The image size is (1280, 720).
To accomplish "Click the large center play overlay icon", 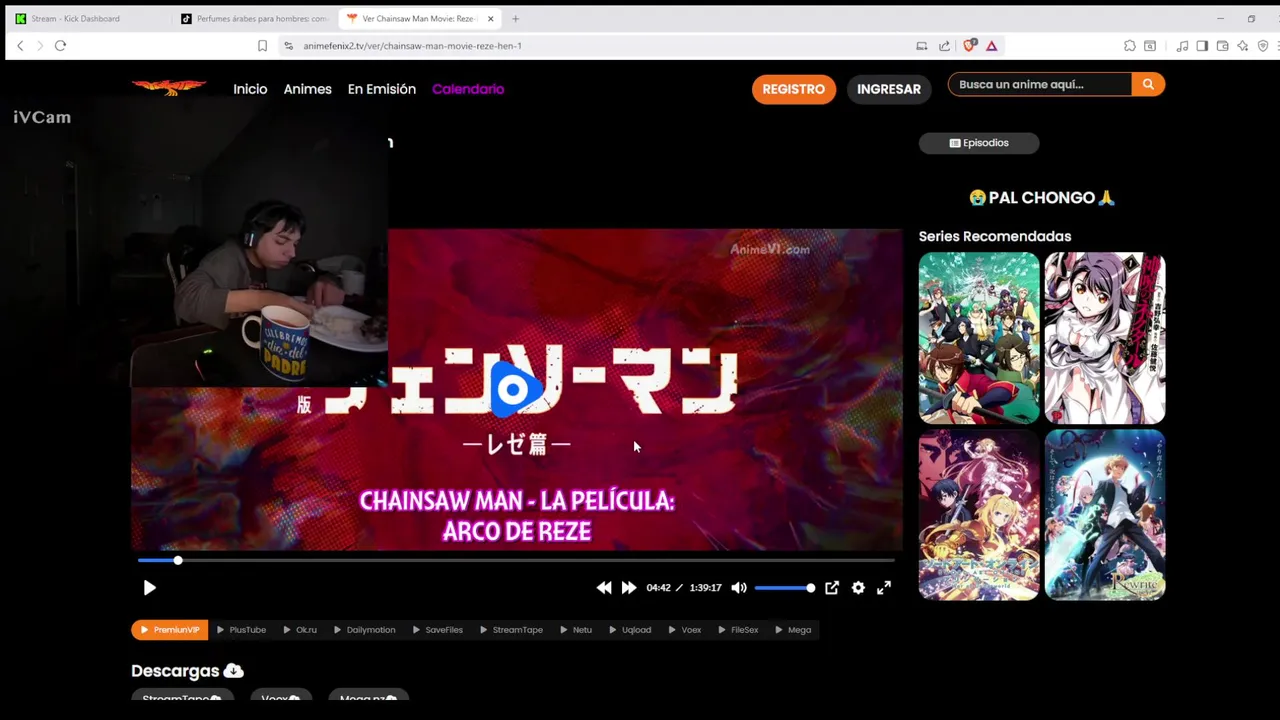I will [x=516, y=390].
